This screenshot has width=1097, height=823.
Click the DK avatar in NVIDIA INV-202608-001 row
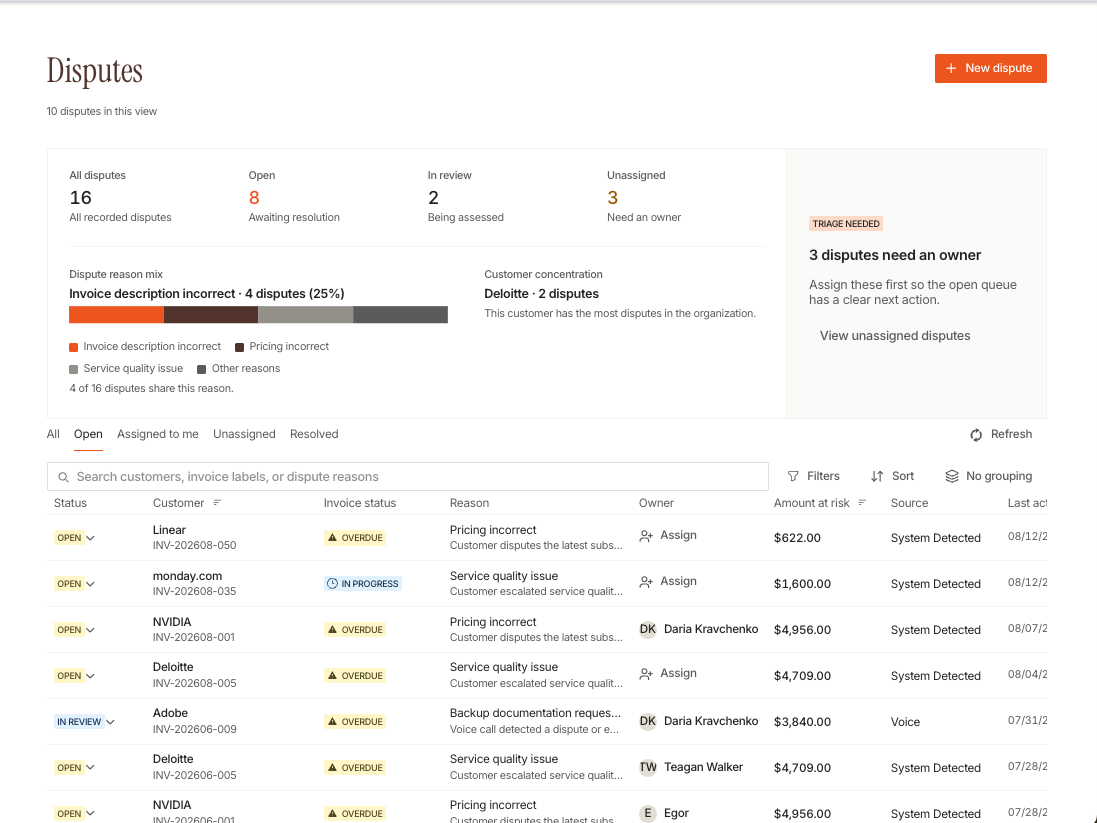[x=648, y=629]
